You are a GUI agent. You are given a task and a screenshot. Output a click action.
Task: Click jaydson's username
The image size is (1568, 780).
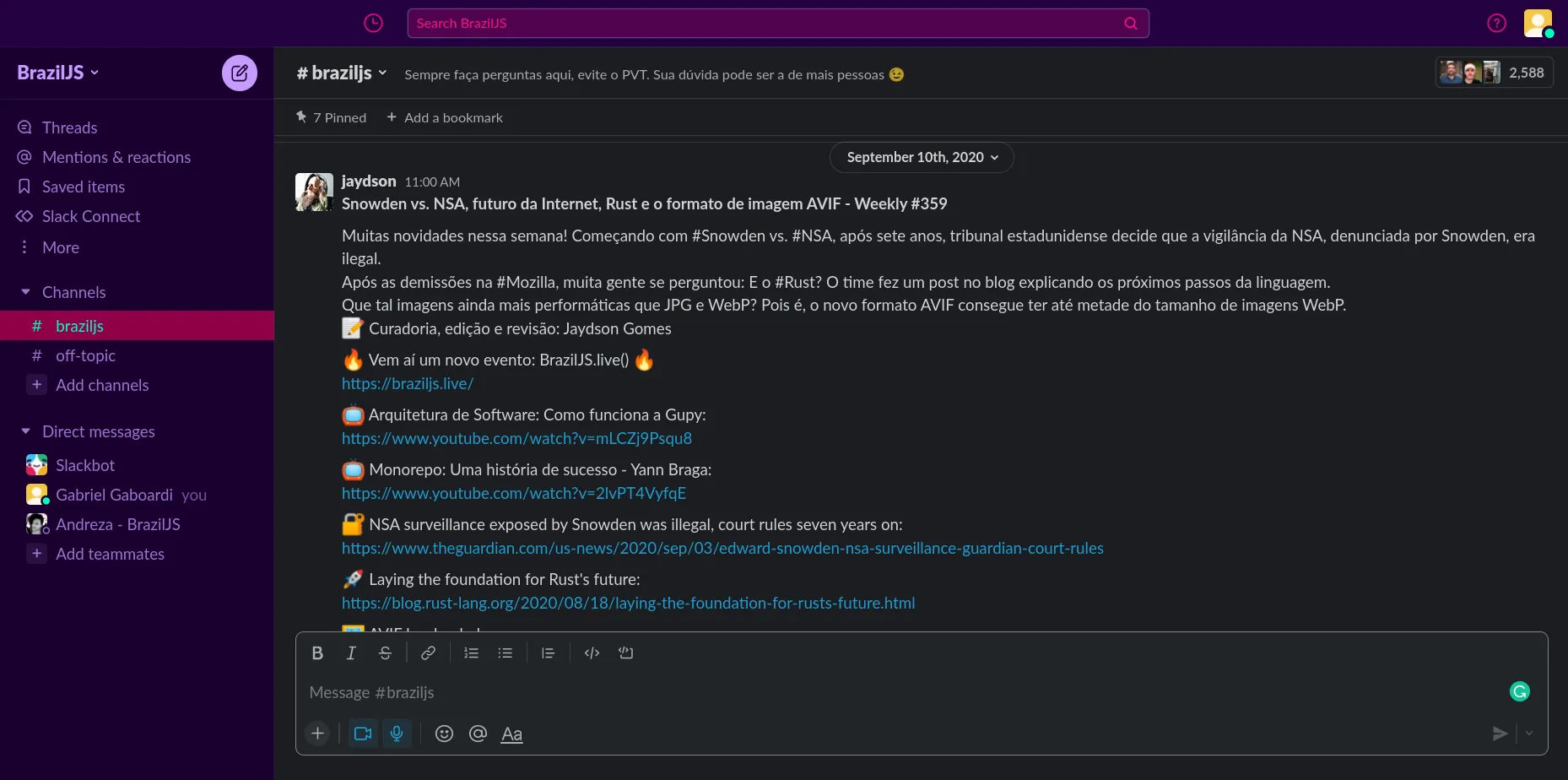369,181
